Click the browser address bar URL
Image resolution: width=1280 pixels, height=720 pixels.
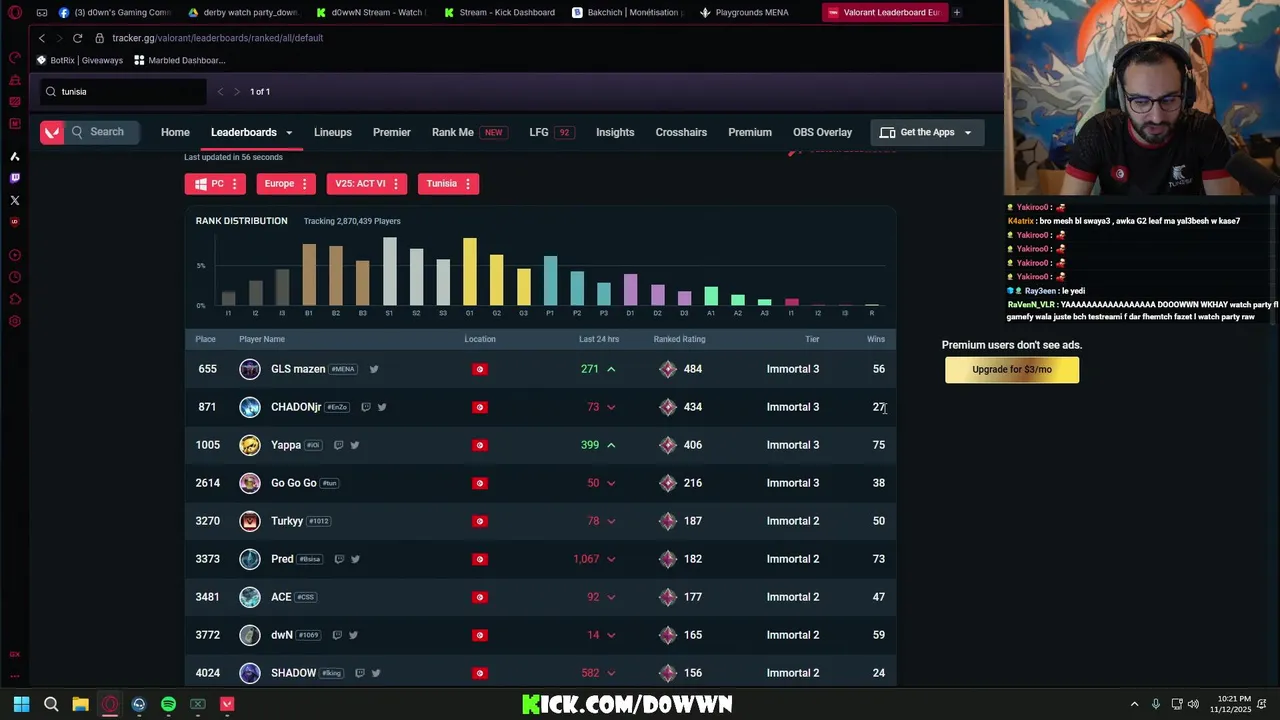[217, 38]
